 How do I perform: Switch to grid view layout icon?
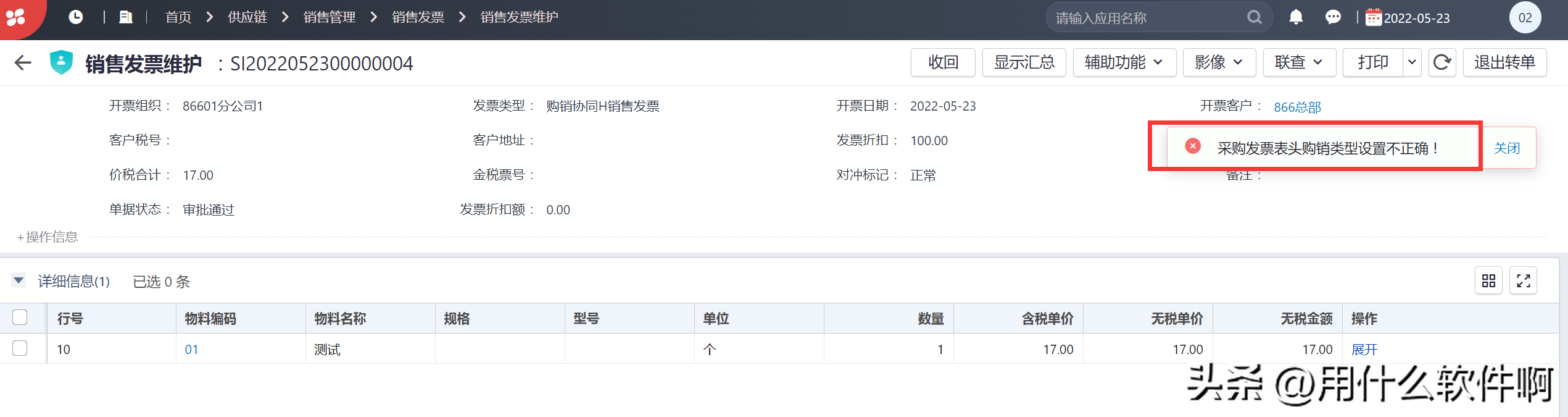pyautogui.click(x=1488, y=281)
